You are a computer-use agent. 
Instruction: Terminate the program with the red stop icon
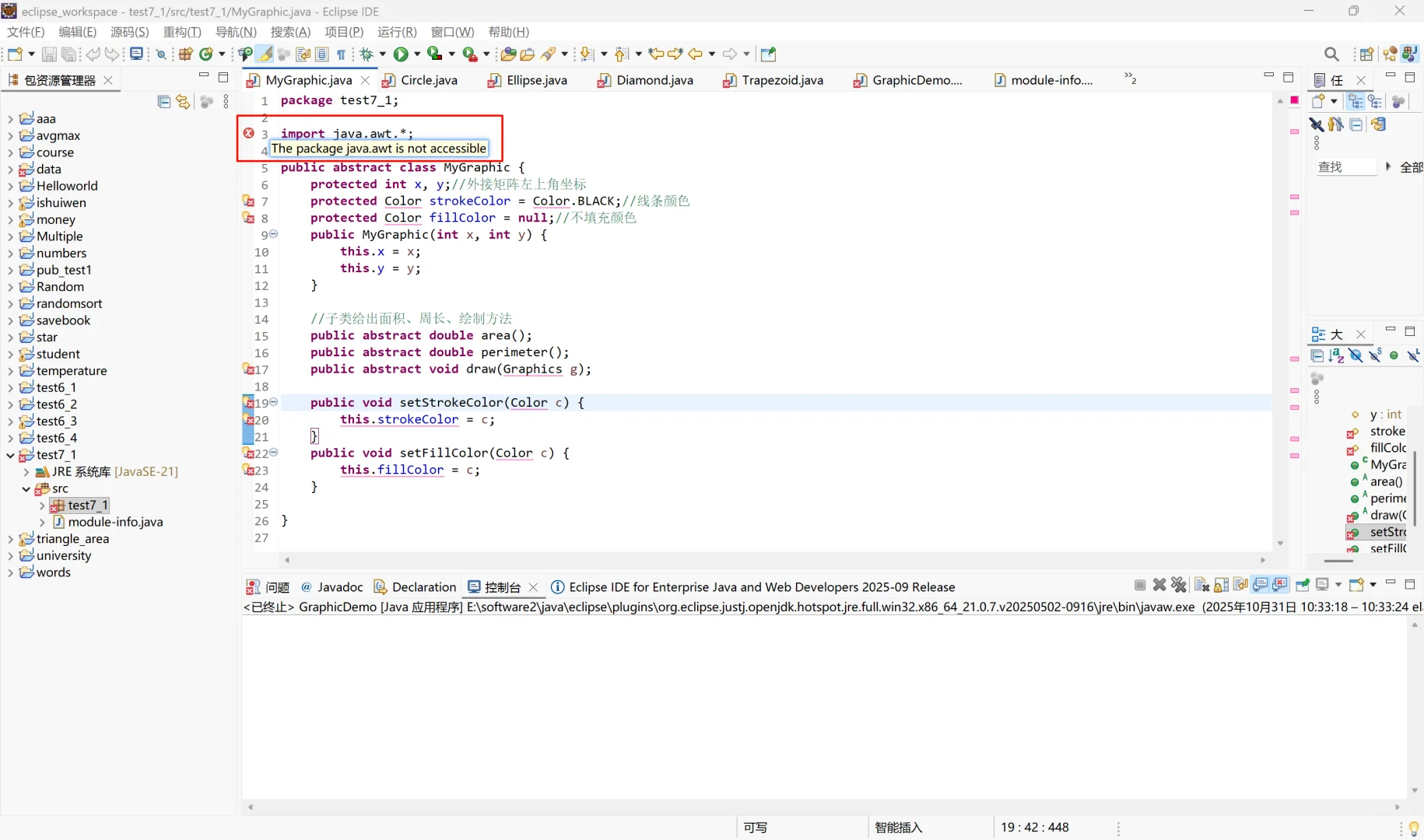click(1140, 585)
